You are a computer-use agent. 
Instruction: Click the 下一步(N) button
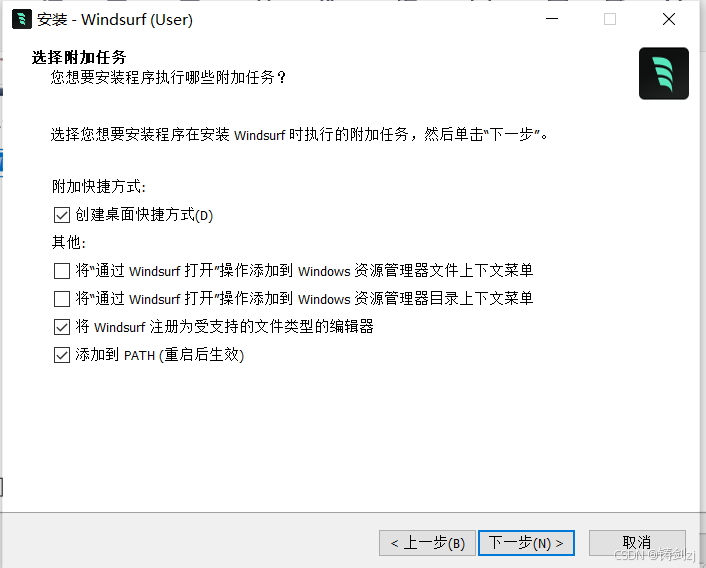tap(526, 543)
